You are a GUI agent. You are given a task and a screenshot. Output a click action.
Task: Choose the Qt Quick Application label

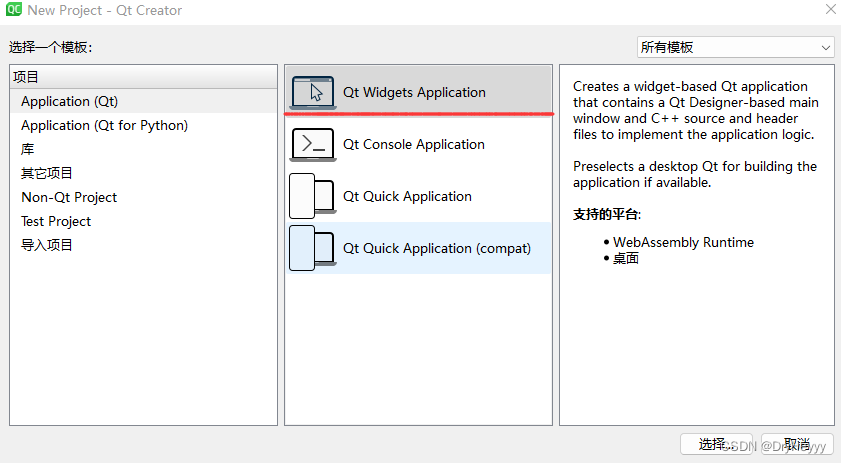(407, 196)
